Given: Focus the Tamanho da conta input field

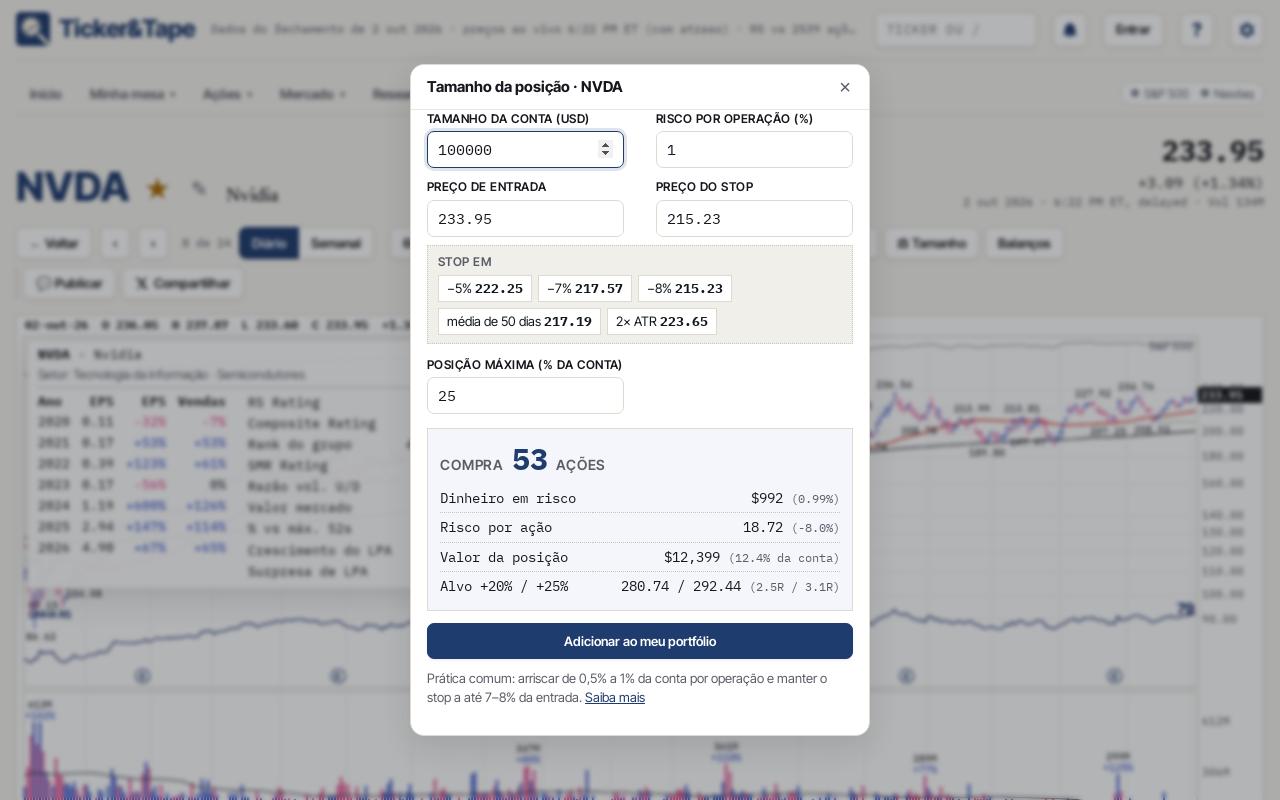Looking at the screenshot, I should point(525,150).
